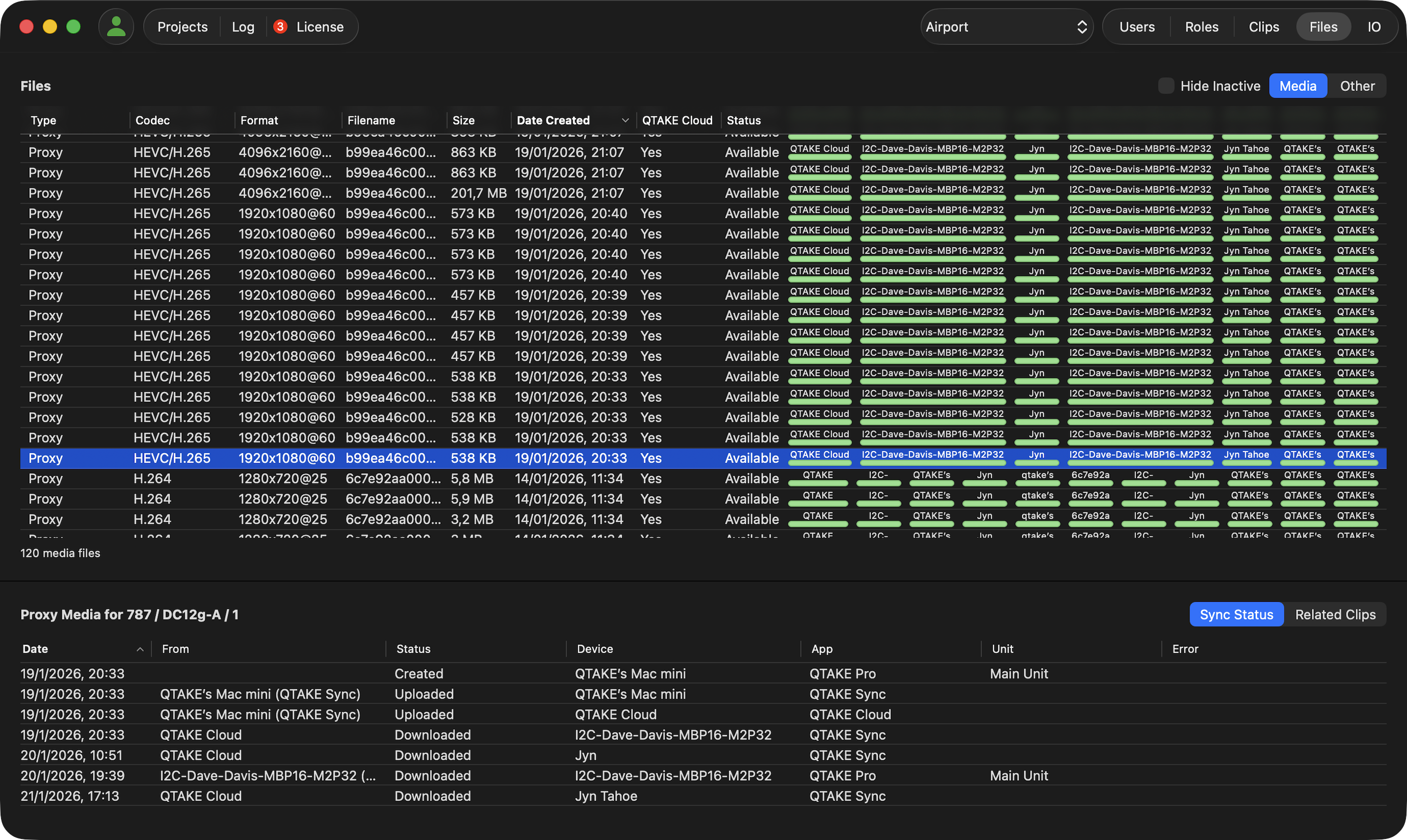This screenshot has height=840, width=1407.
Task: Sort files by Size column header
Action: [x=463, y=120]
